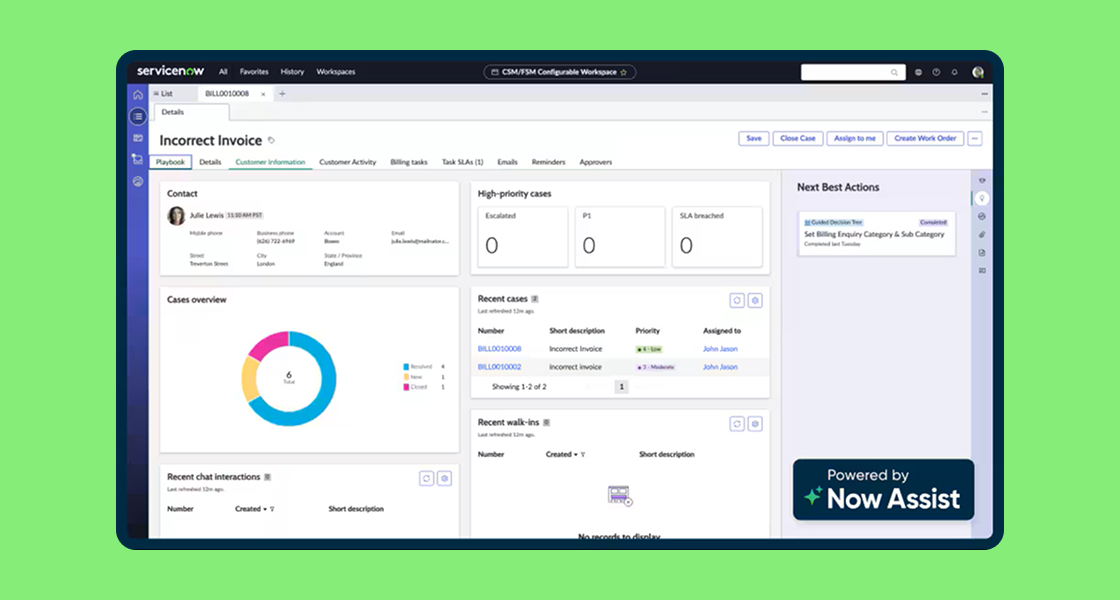The width and height of the screenshot is (1120, 600).
Task: Refresh the Recent walk-ins panel
Action: pos(737,423)
